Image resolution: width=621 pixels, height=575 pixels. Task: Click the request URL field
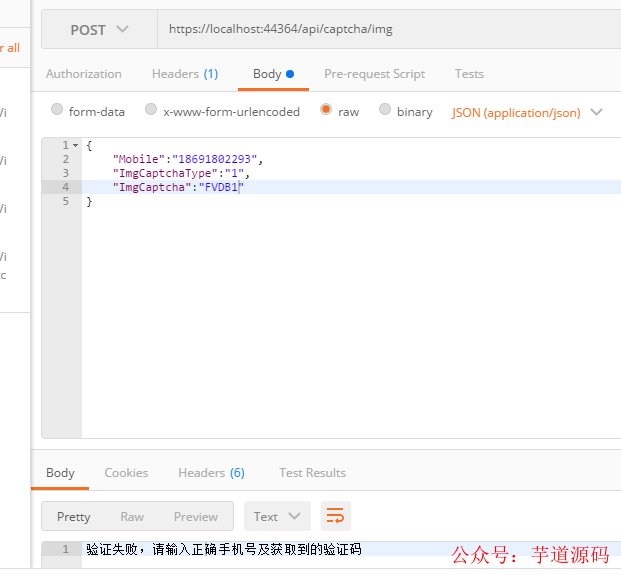(389, 29)
